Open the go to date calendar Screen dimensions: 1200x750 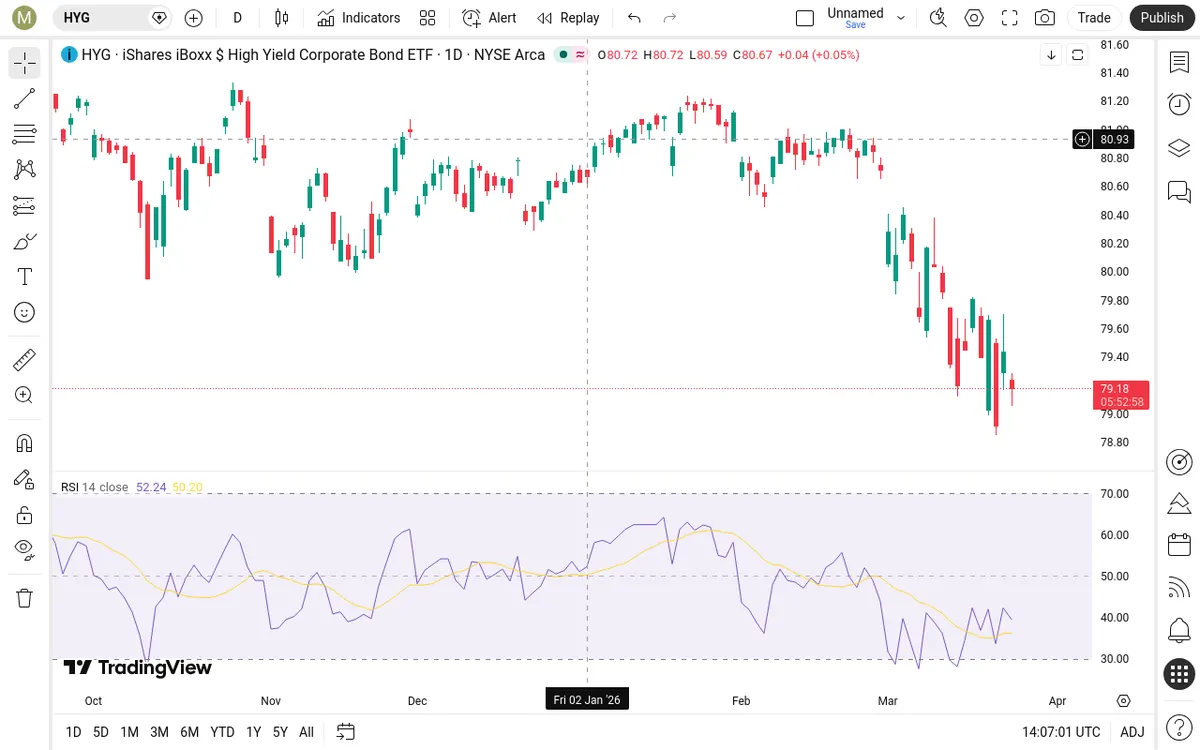pyautogui.click(x=346, y=732)
